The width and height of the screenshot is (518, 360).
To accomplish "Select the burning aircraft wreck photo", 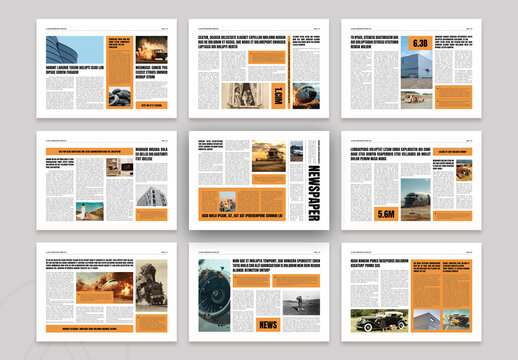I will [x=306, y=96].
